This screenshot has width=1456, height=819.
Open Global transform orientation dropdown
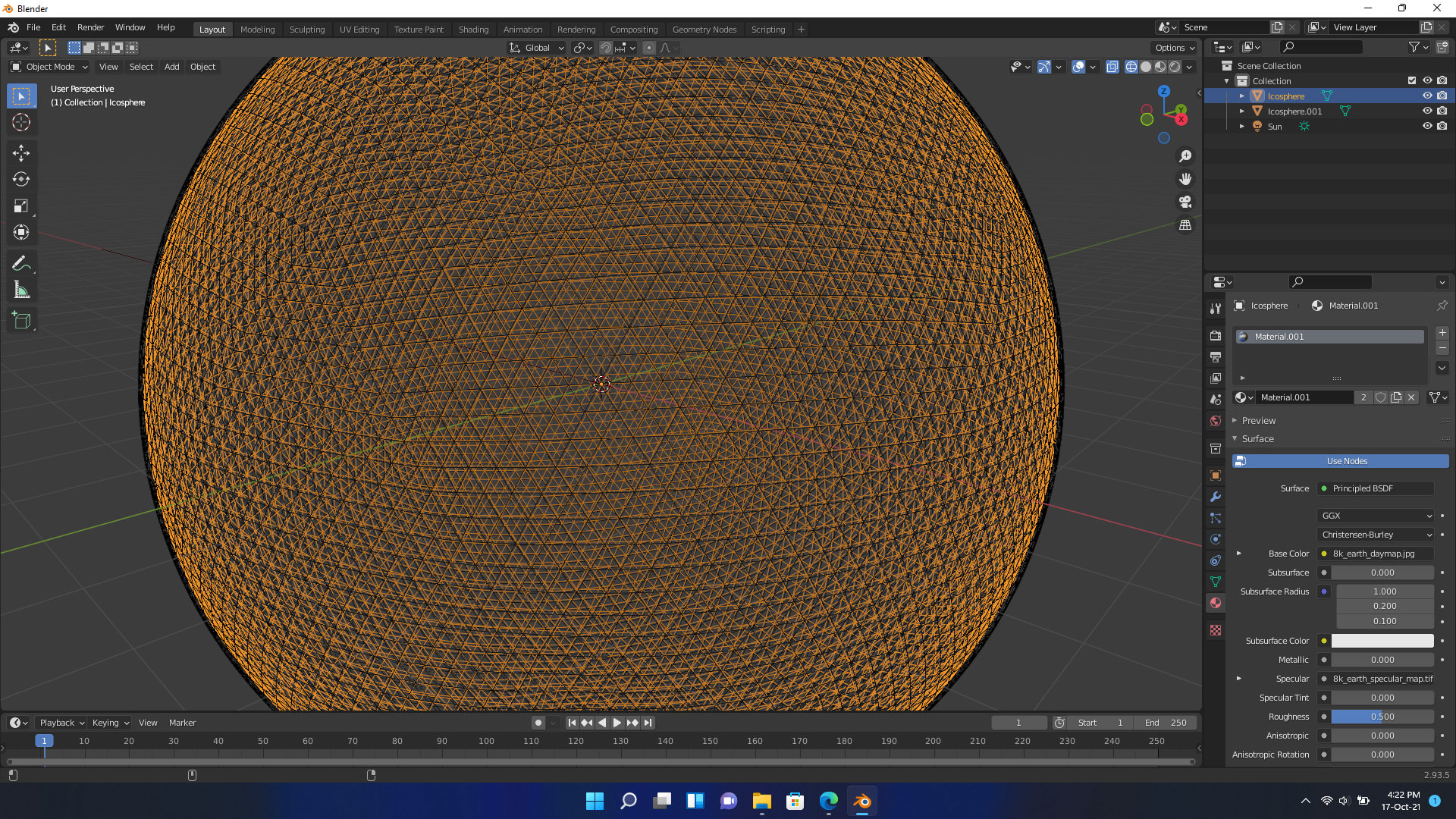pyautogui.click(x=537, y=48)
